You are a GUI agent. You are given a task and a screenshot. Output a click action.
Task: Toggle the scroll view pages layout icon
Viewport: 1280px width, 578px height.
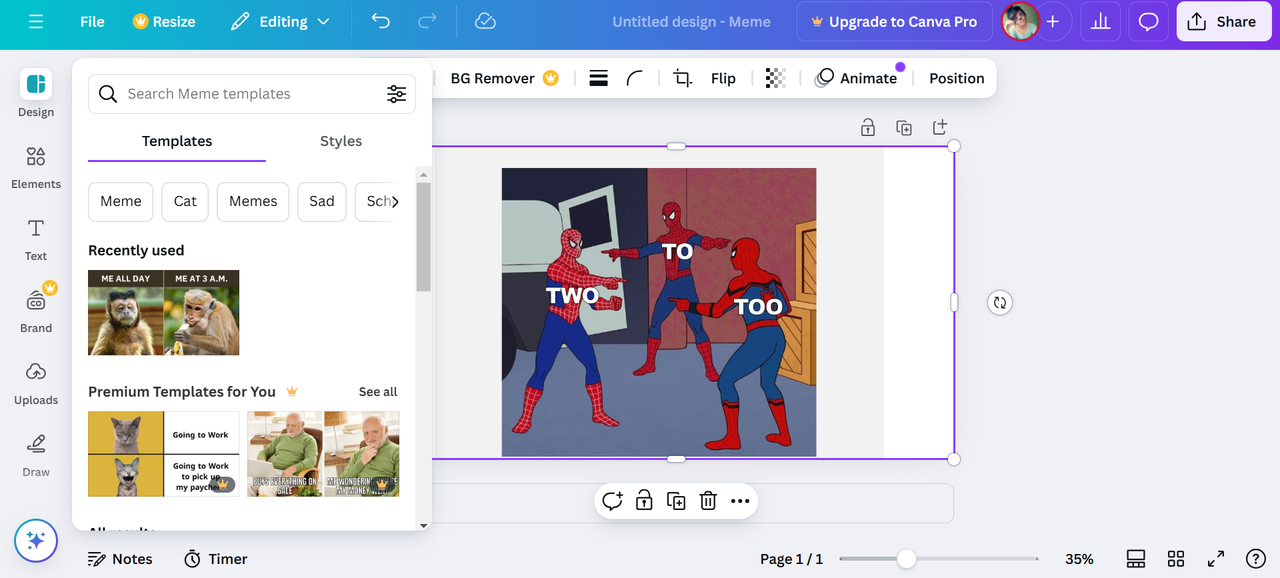(1136, 559)
